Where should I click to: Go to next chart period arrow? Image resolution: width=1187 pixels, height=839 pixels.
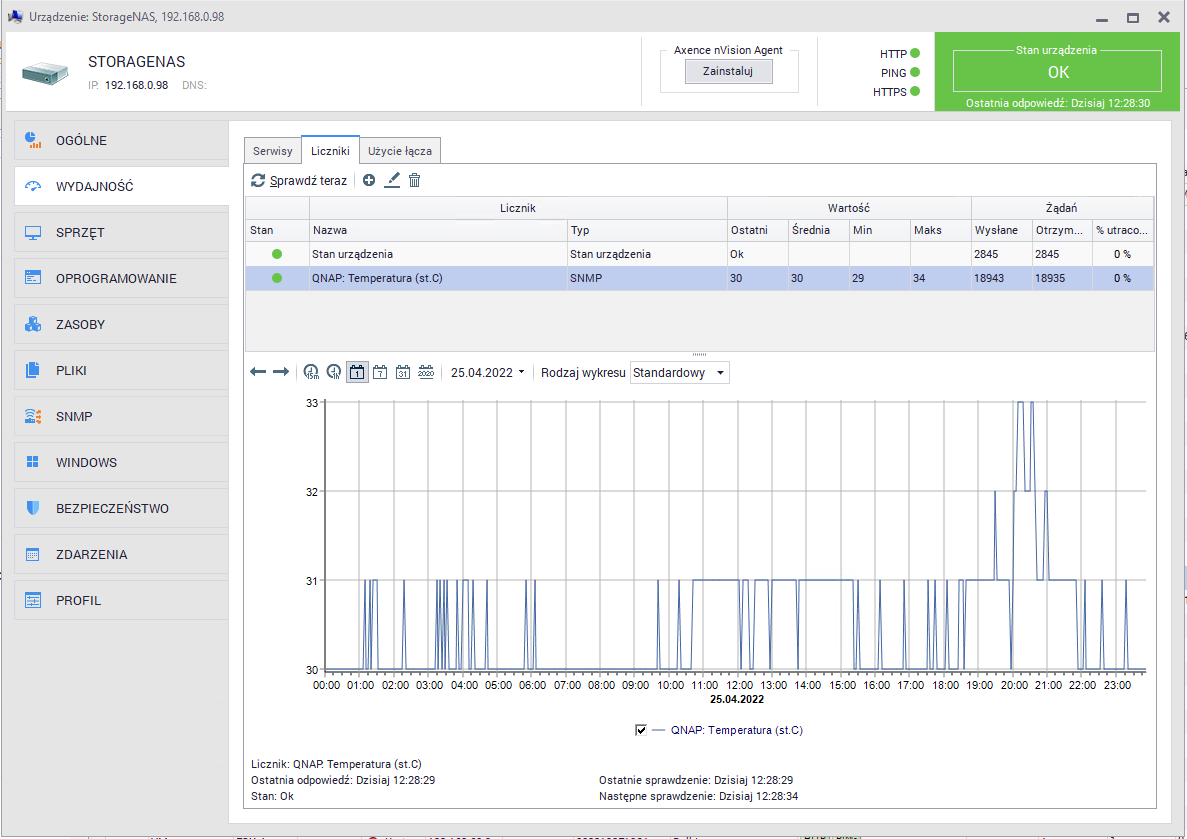tap(281, 372)
